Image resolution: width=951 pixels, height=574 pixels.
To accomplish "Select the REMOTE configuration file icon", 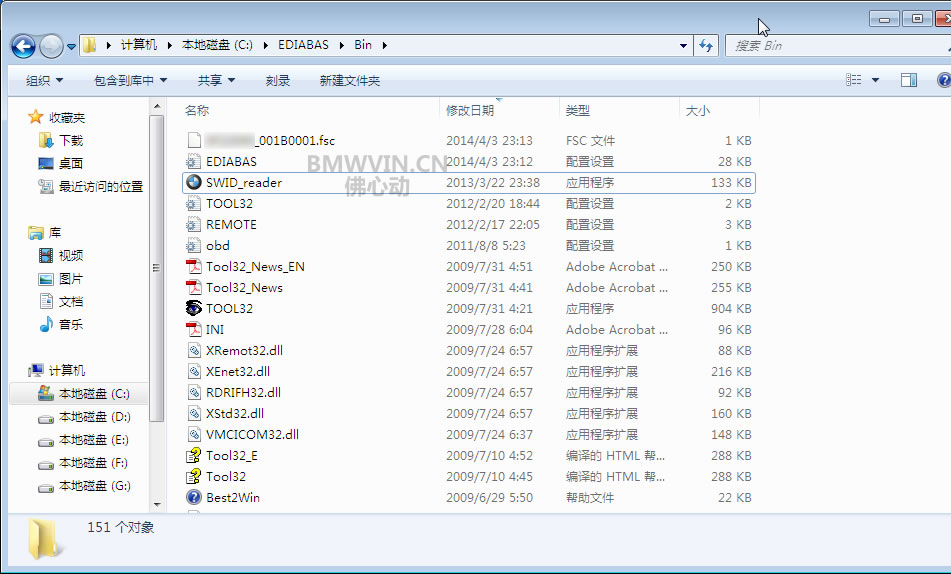I will pyautogui.click(x=193, y=225).
